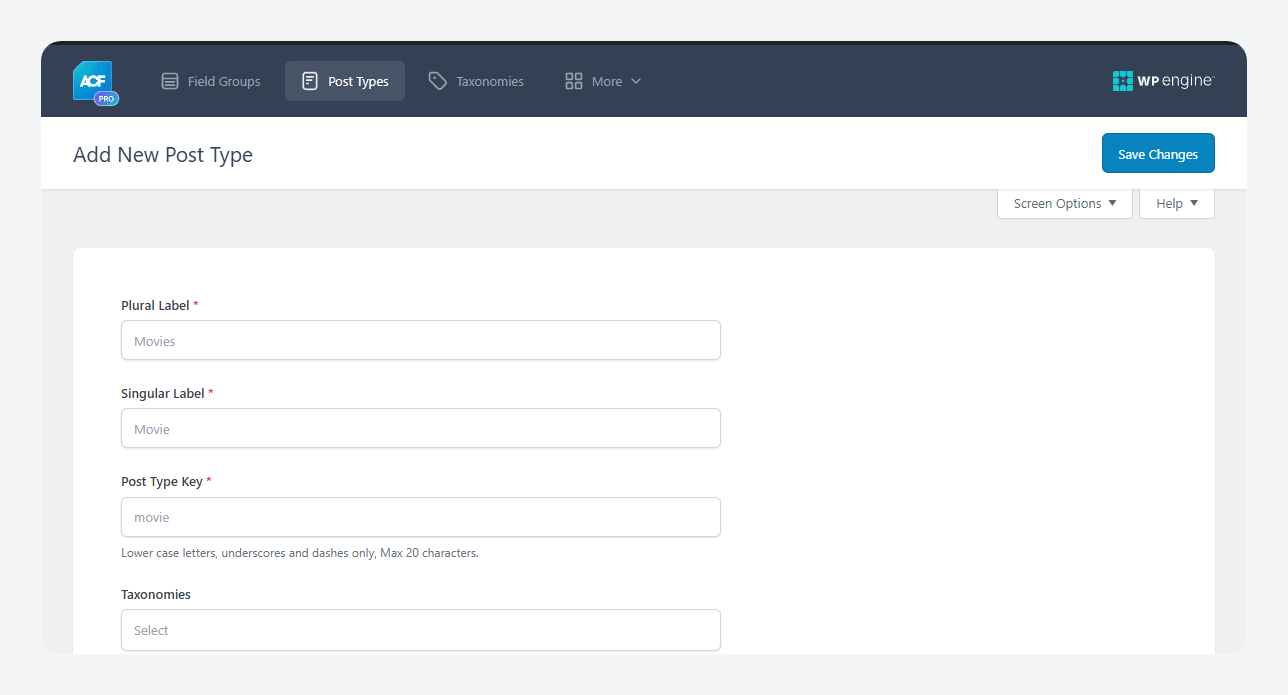Screen dimensions: 1288x695
Task: Click the Taxonomies tag icon
Action: pos(438,81)
